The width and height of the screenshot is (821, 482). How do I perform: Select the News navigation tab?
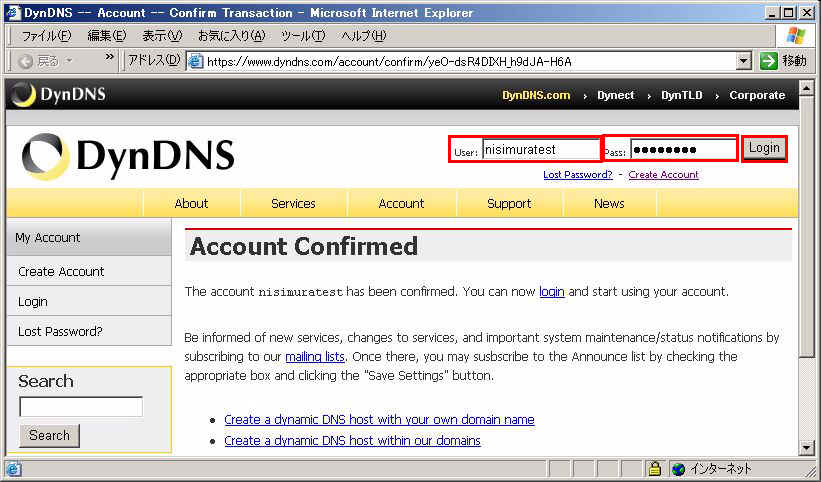609,203
